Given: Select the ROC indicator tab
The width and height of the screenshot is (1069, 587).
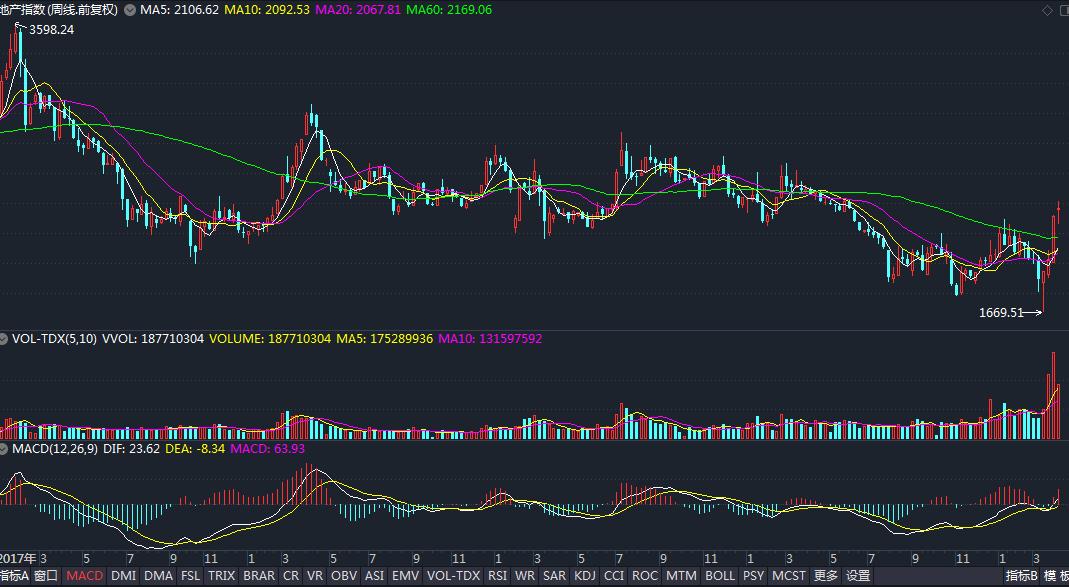Looking at the screenshot, I should click(x=644, y=576).
